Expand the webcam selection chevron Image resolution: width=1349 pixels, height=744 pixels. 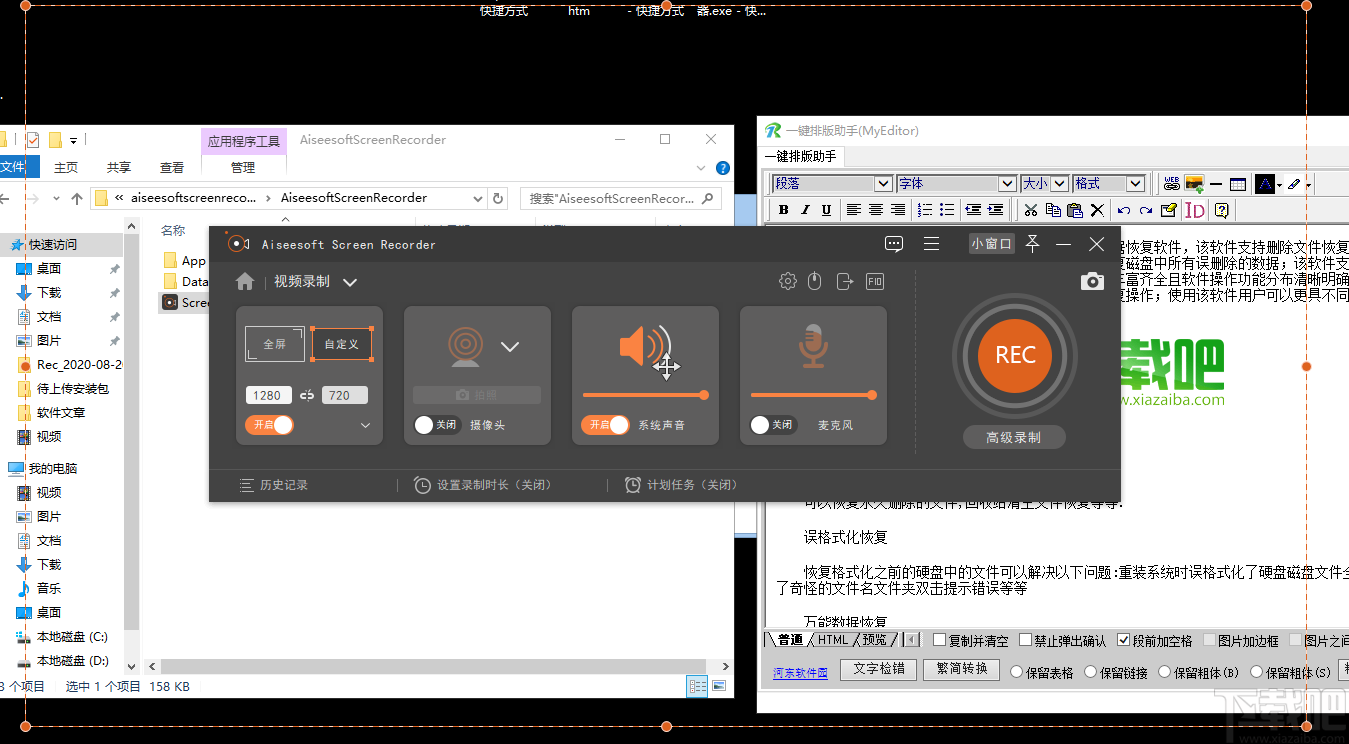[510, 347]
